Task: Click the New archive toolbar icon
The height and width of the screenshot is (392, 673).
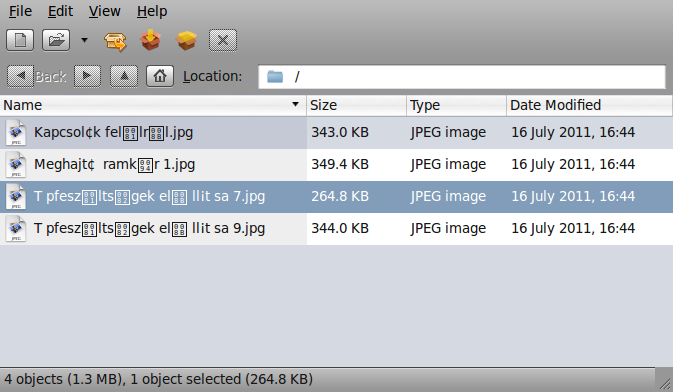Action: pyautogui.click(x=20, y=40)
